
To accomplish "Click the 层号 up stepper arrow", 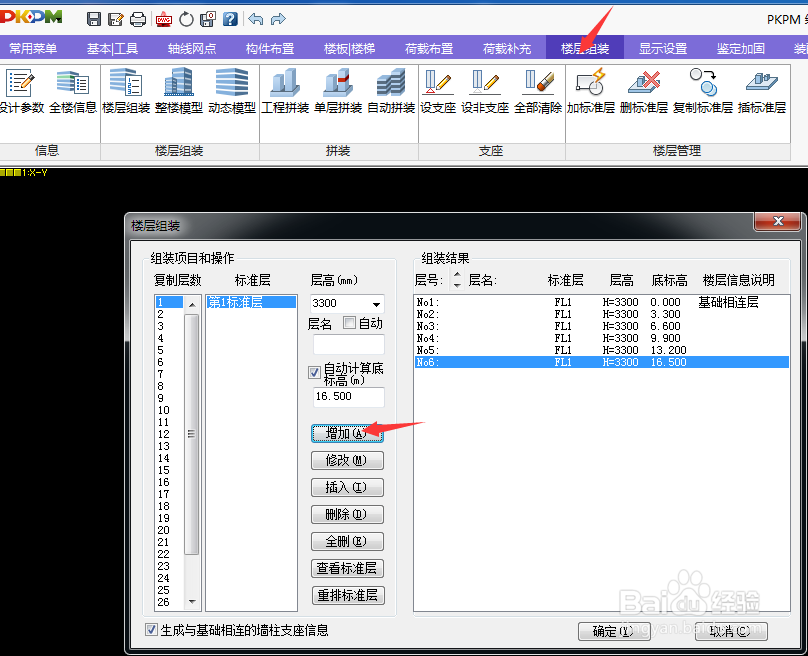I will point(457,274).
